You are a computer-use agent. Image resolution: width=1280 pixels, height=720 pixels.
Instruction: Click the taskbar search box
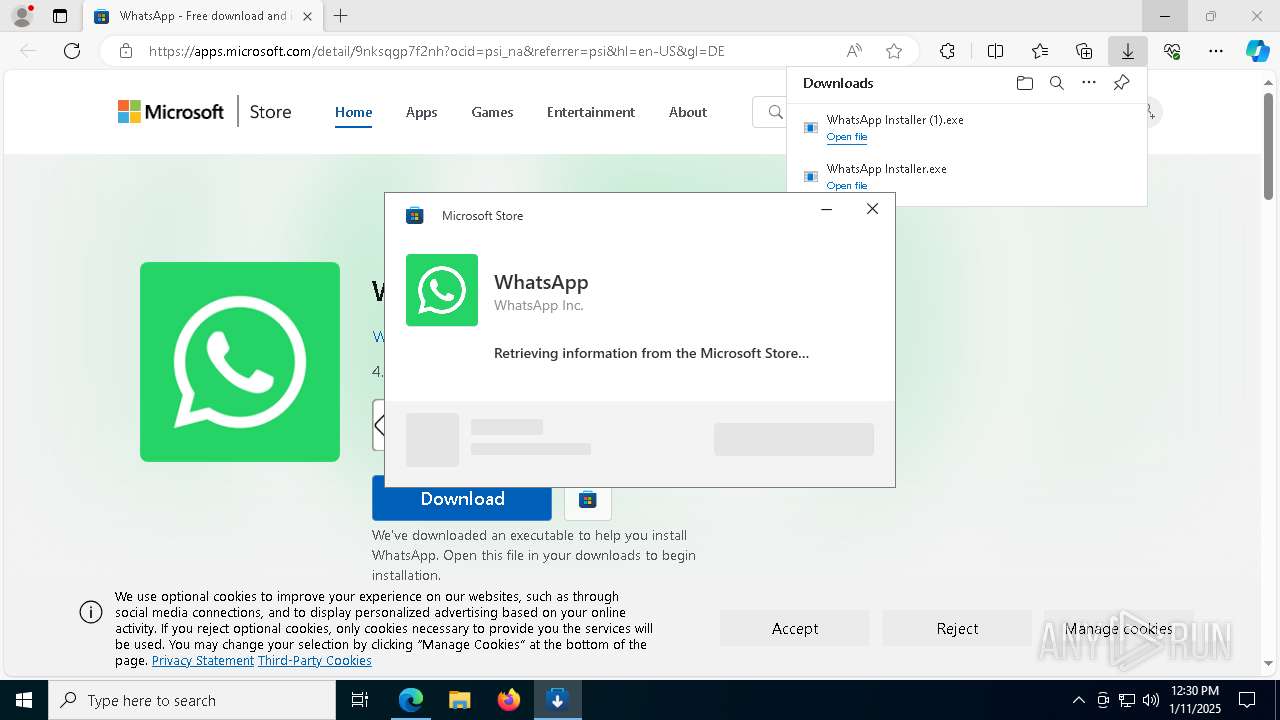[x=192, y=700]
